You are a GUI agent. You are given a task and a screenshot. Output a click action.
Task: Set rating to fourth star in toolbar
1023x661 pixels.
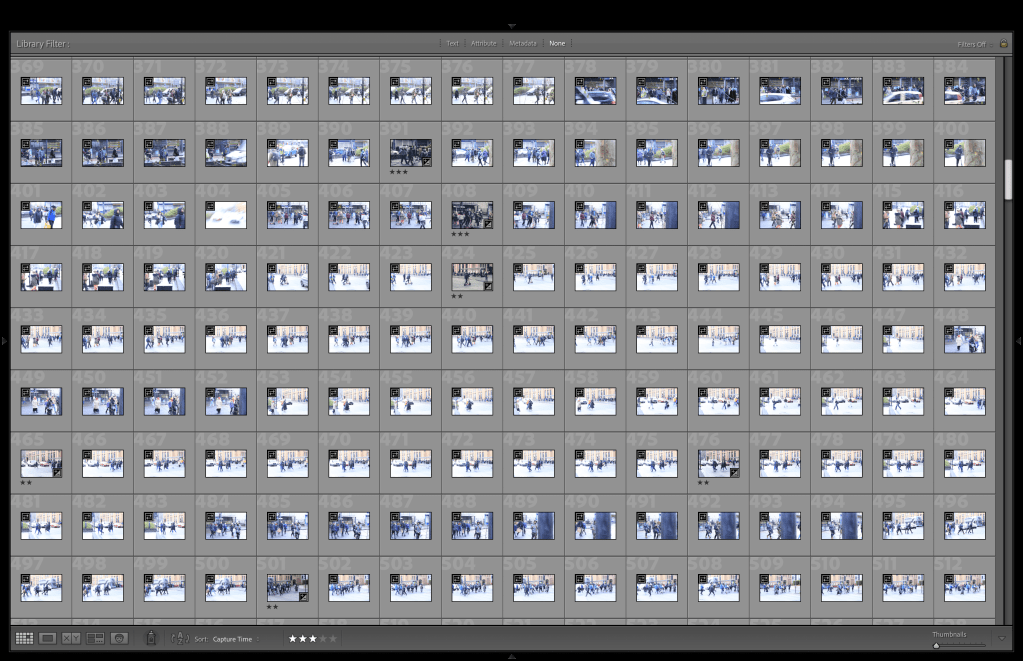coord(323,638)
